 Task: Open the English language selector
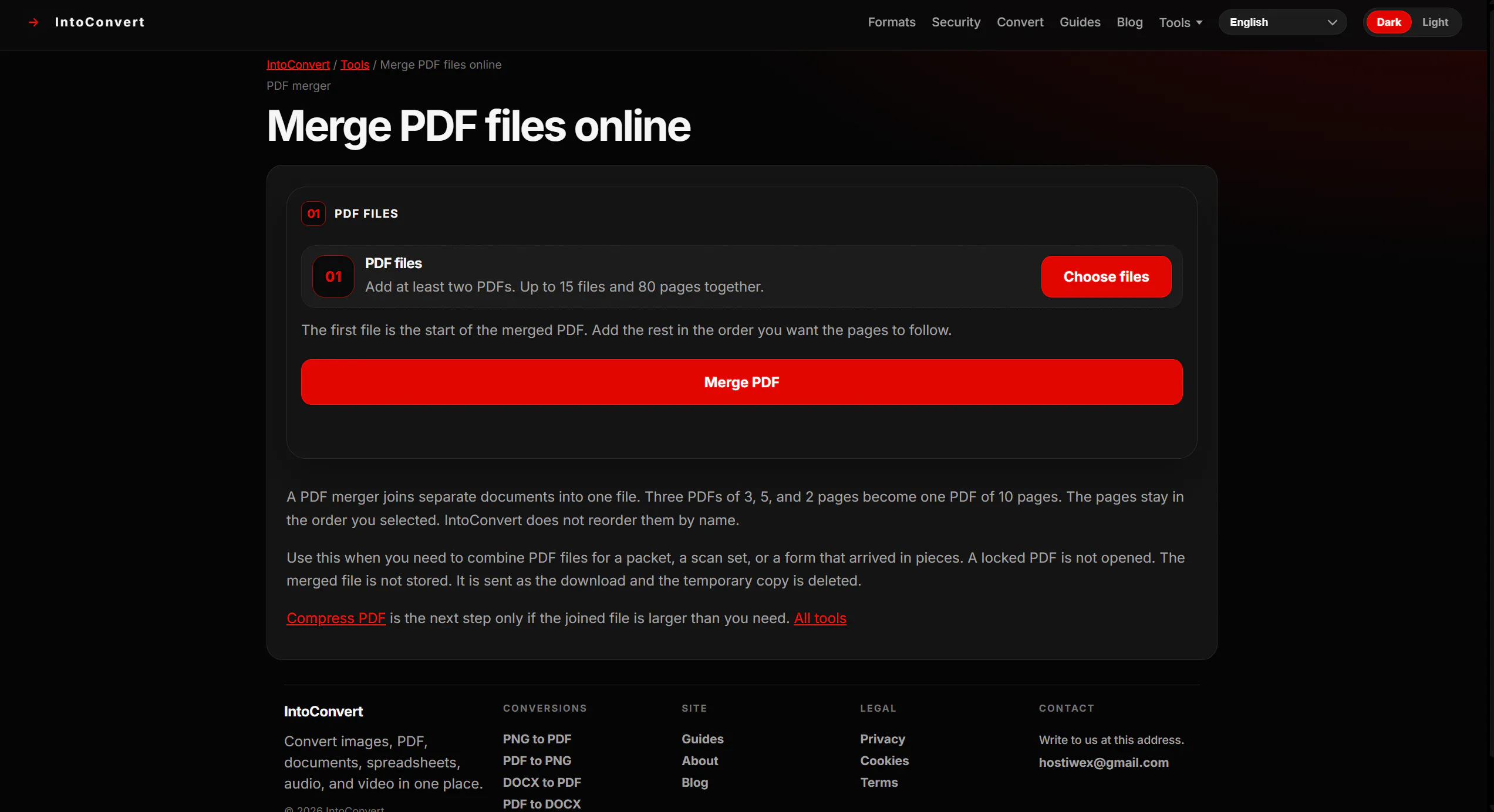(1283, 22)
